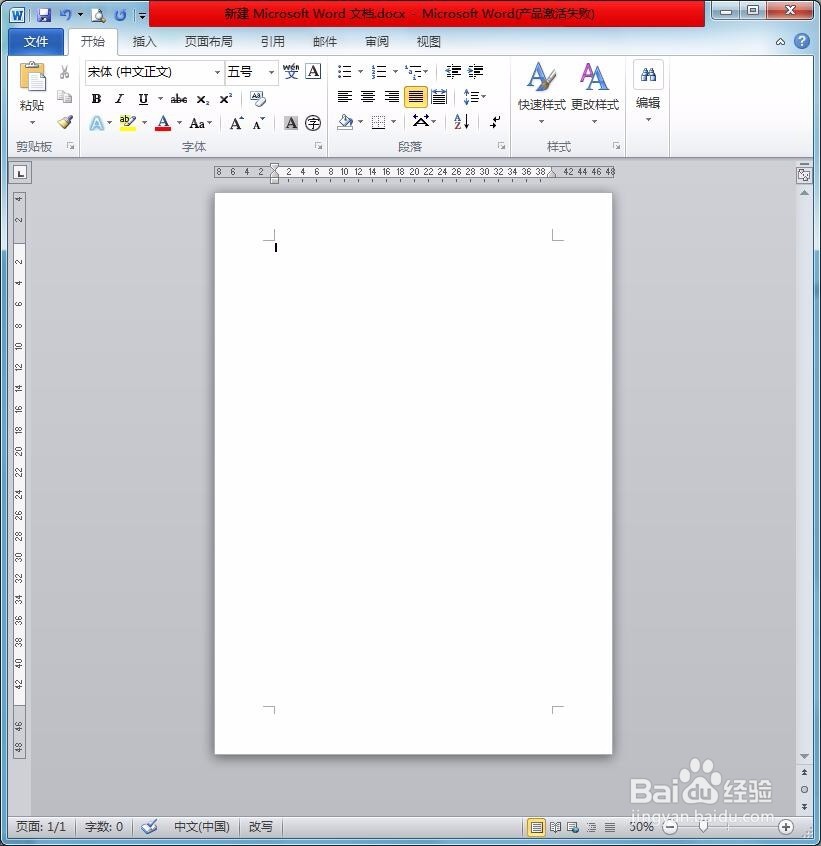821x846 pixels.
Task: Open the font name dropdown 宋体
Action: [x=217, y=72]
